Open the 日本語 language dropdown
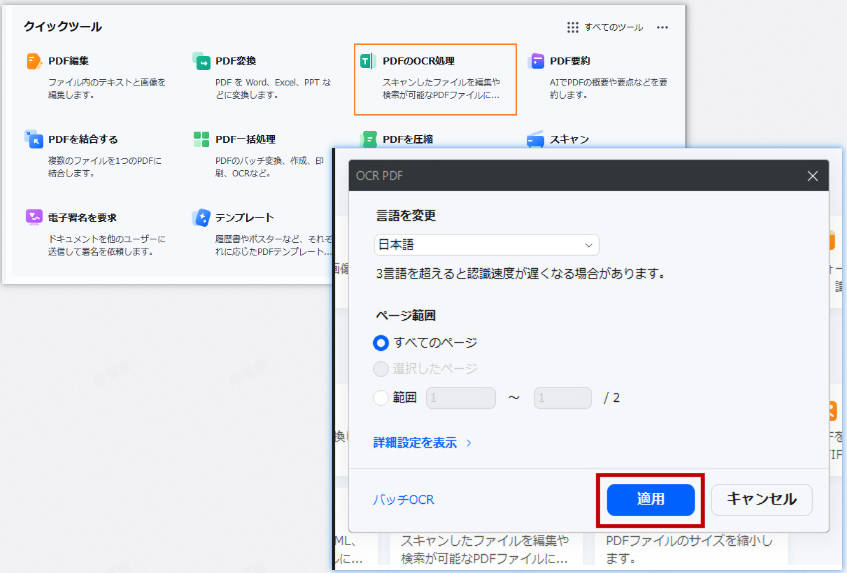The image size is (847, 573). pyautogui.click(x=486, y=245)
